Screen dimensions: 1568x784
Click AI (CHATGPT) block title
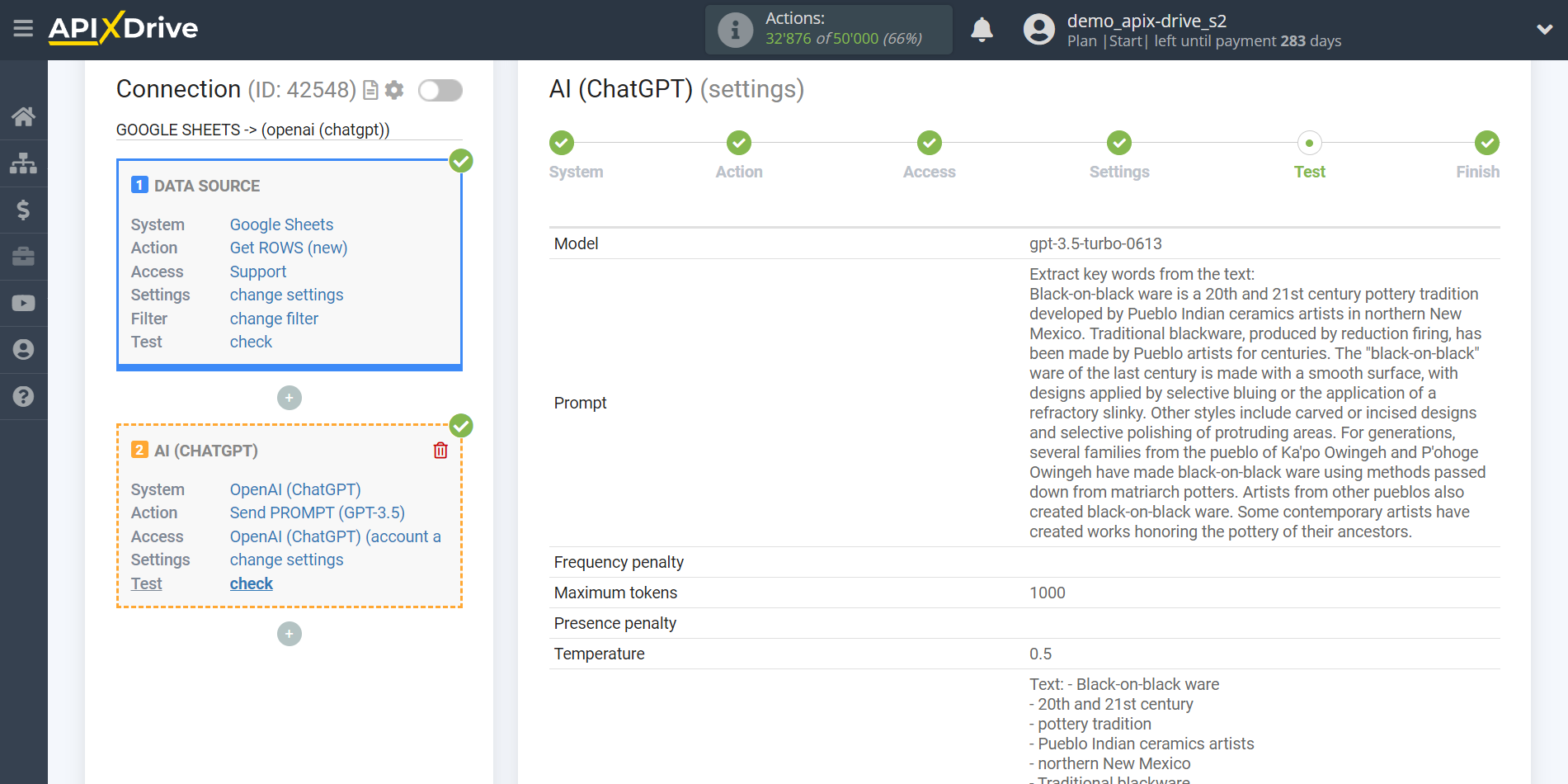(206, 451)
